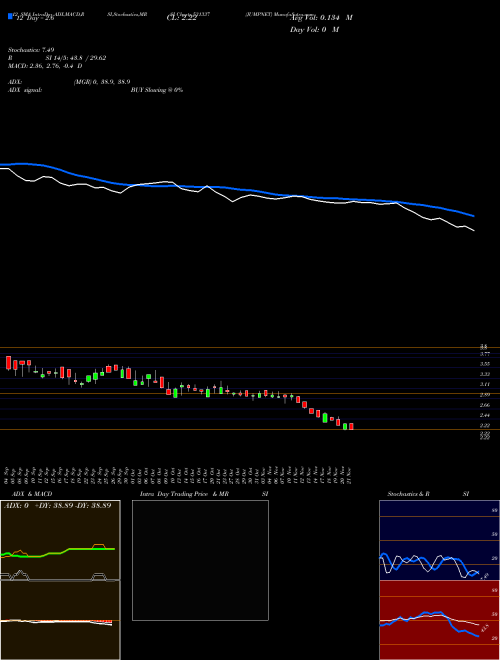Click the 'ADX & MACD' panel title
Image resolution: width=500 pixels, height=660 pixels.
32,494
